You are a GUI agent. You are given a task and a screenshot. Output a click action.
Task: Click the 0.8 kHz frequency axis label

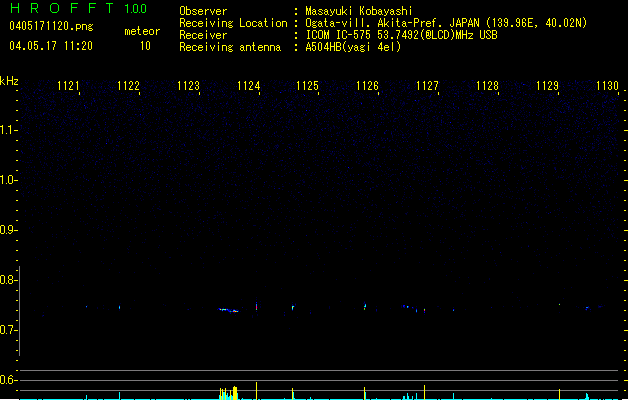[8, 280]
